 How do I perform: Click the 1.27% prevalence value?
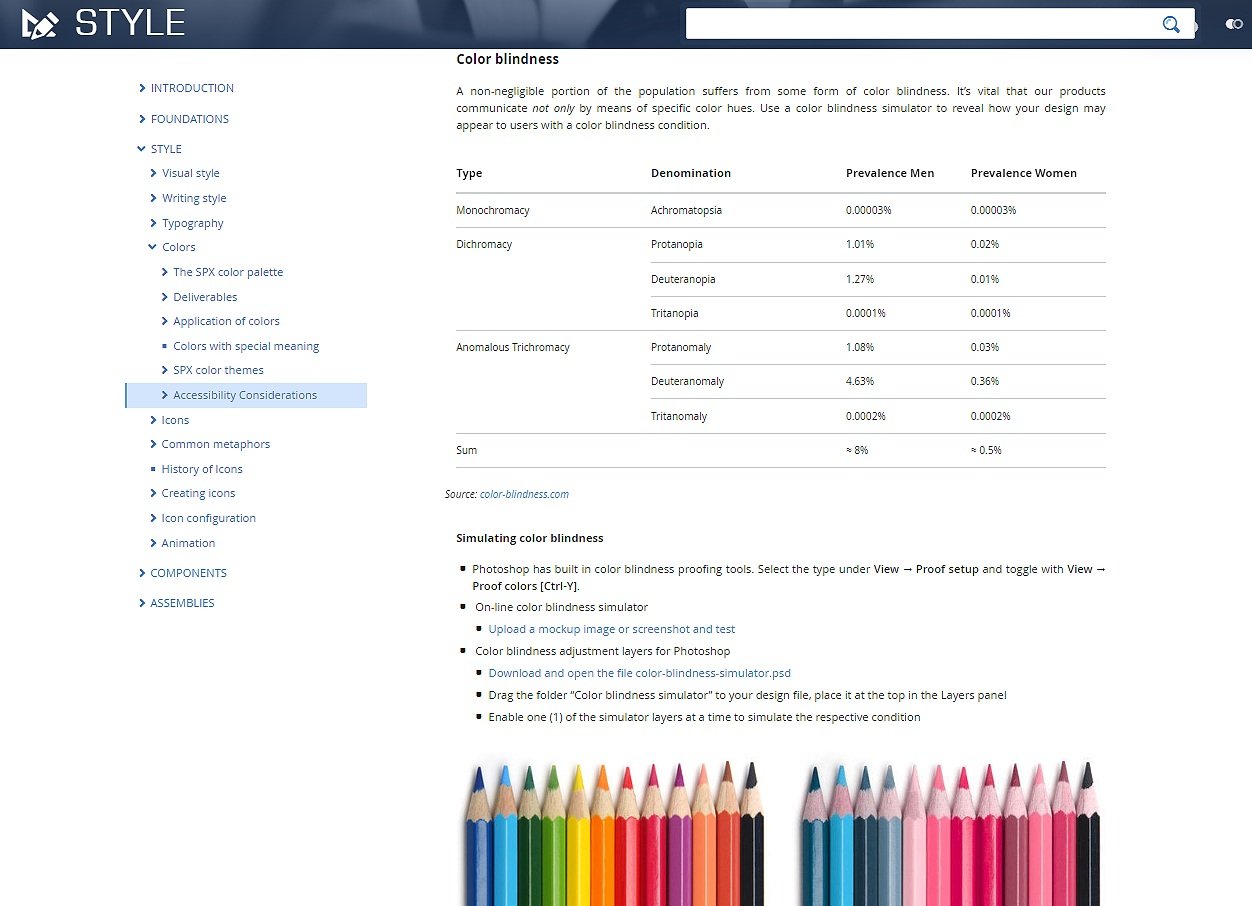(860, 279)
